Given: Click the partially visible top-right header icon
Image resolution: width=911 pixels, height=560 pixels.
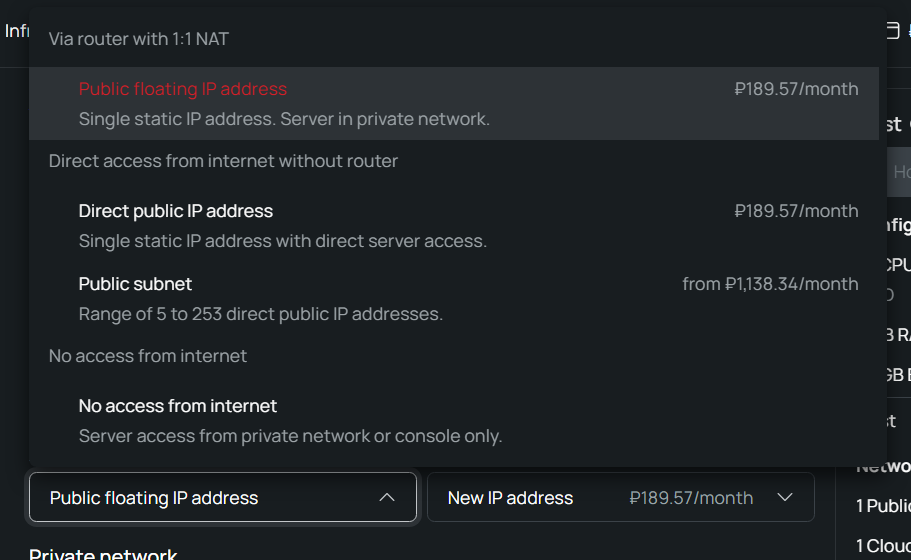Looking at the screenshot, I should pyautogui.click(x=893, y=30).
